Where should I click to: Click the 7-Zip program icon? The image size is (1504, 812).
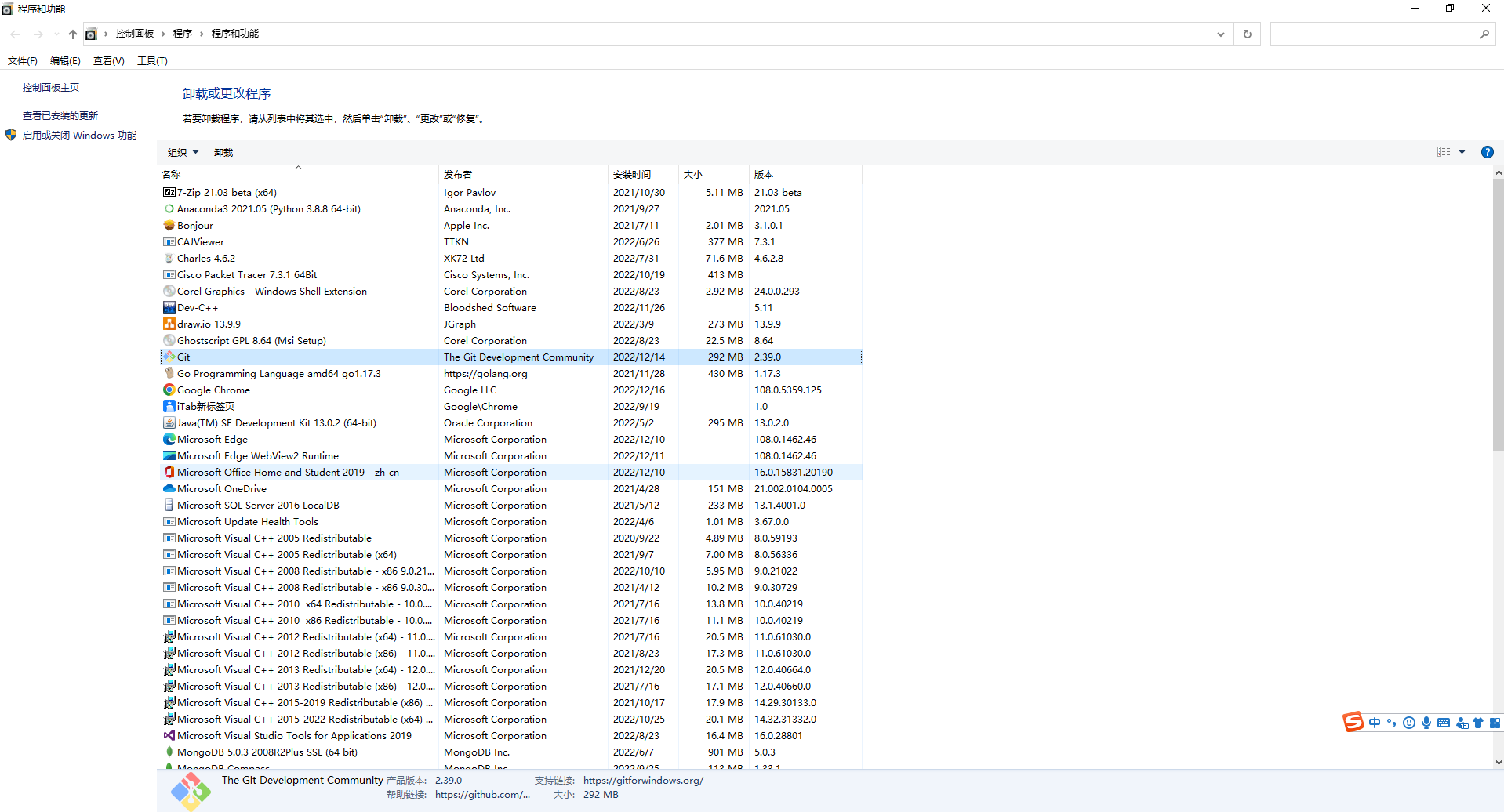[169, 192]
